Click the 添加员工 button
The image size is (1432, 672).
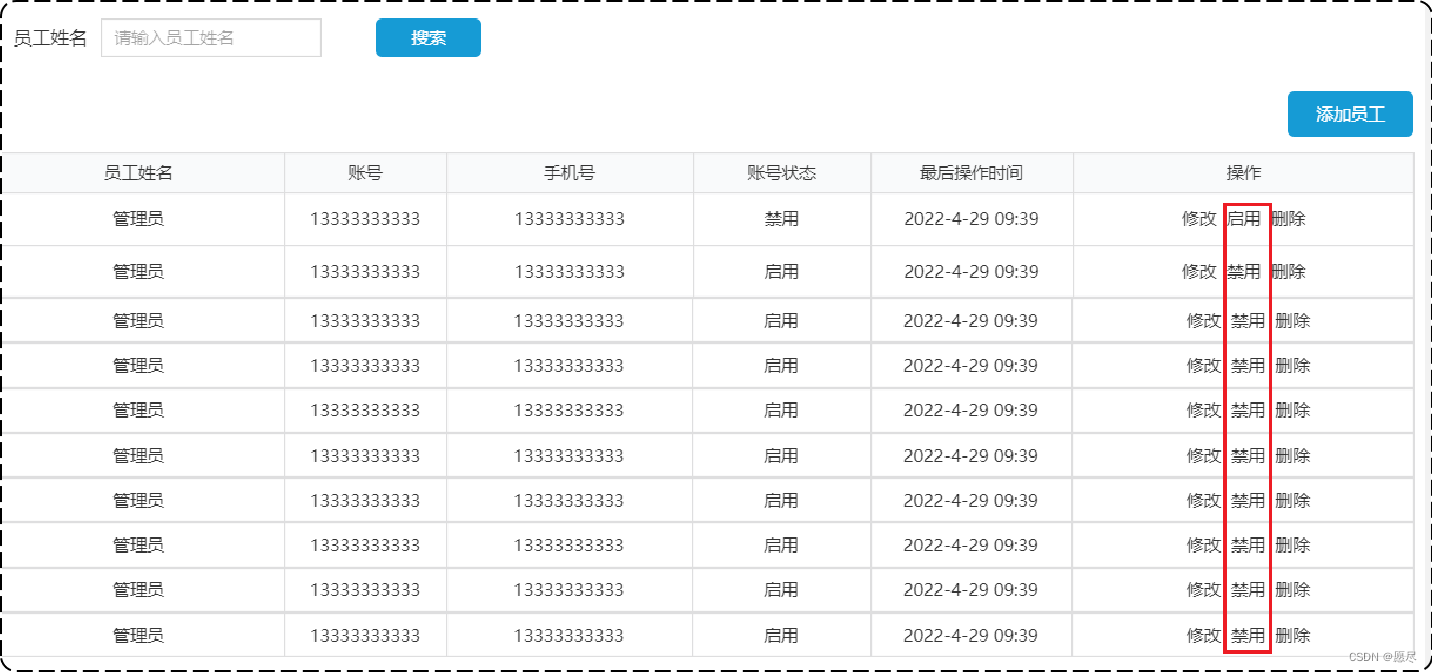(x=1350, y=114)
